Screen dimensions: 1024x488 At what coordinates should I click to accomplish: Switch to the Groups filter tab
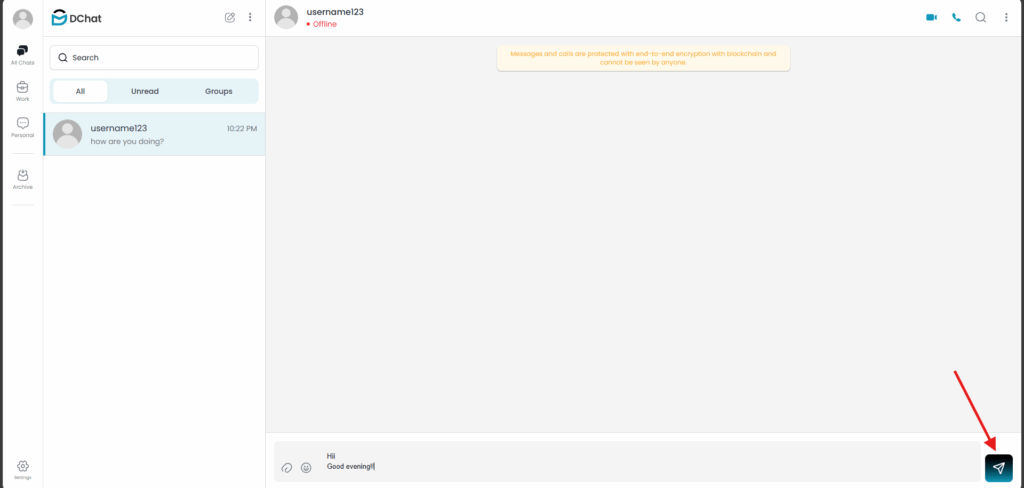[x=219, y=91]
